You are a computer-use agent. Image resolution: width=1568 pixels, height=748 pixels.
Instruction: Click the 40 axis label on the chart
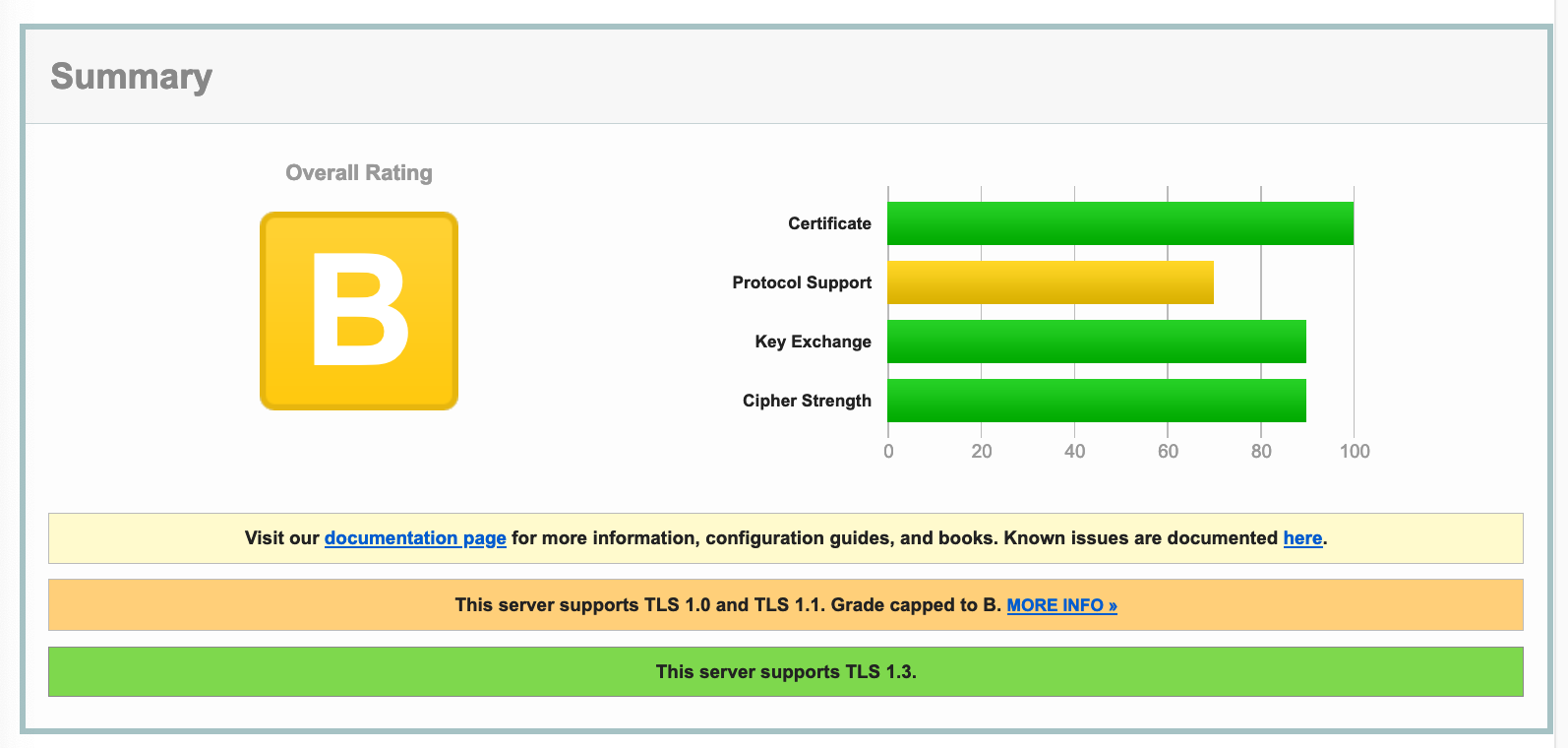[1074, 452]
